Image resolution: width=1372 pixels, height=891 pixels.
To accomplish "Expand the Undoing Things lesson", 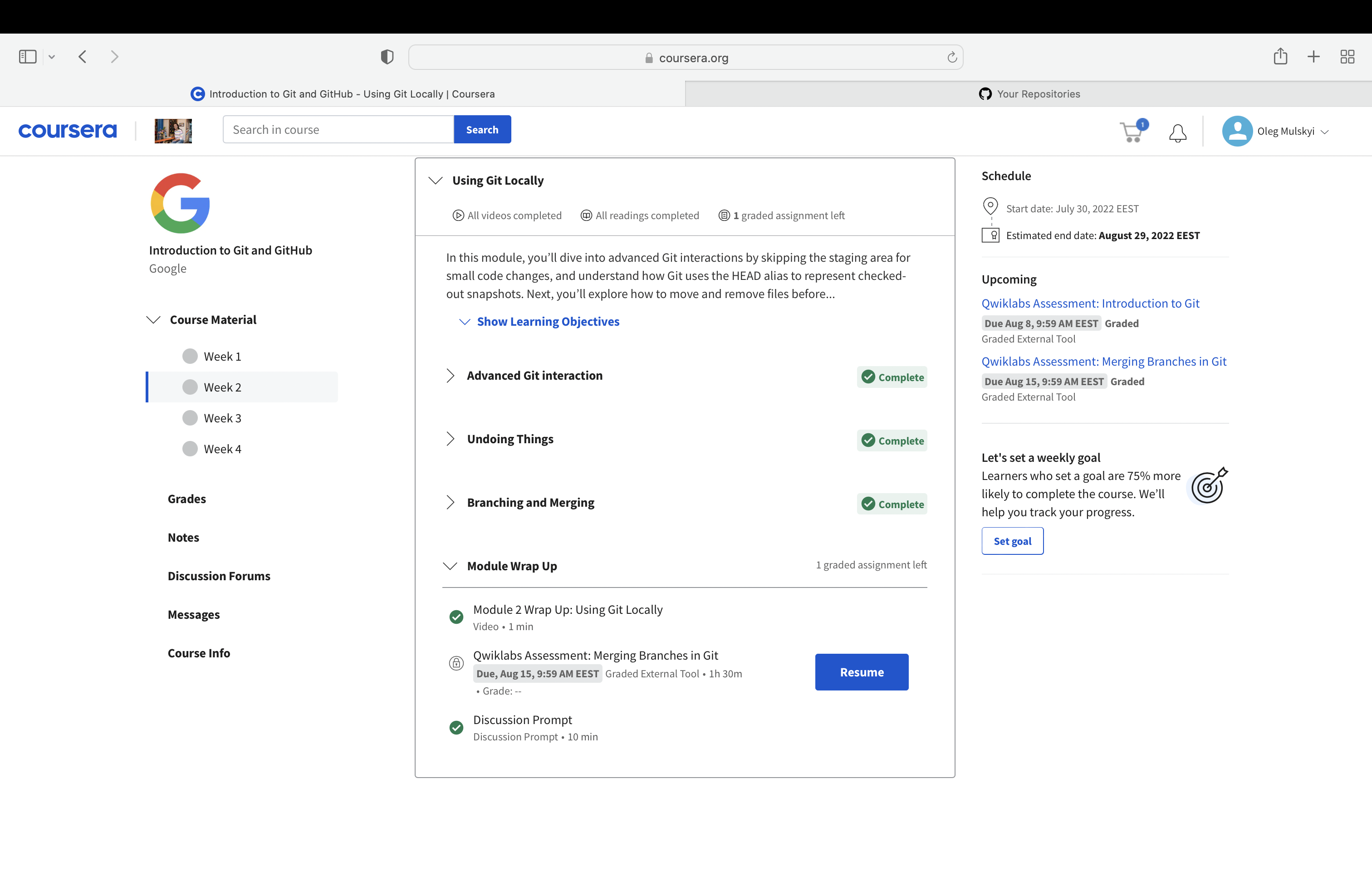I will pos(450,439).
